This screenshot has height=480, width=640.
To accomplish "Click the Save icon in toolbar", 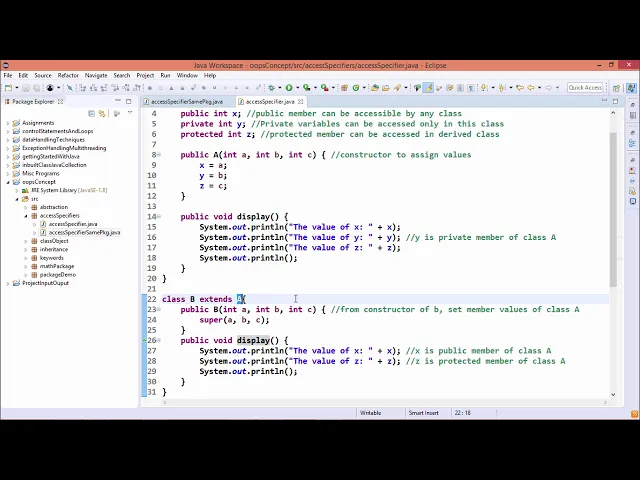I will (x=26, y=88).
